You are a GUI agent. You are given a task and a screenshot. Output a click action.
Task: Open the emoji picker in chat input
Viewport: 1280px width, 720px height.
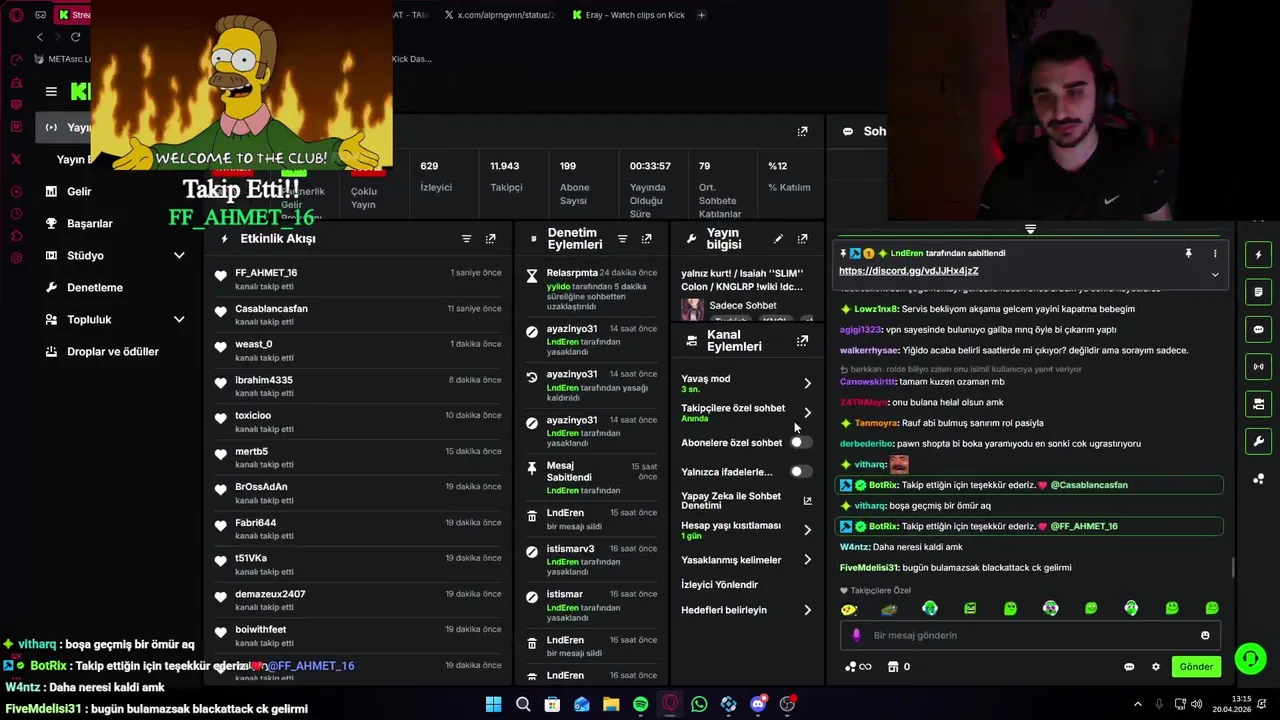click(x=1205, y=635)
